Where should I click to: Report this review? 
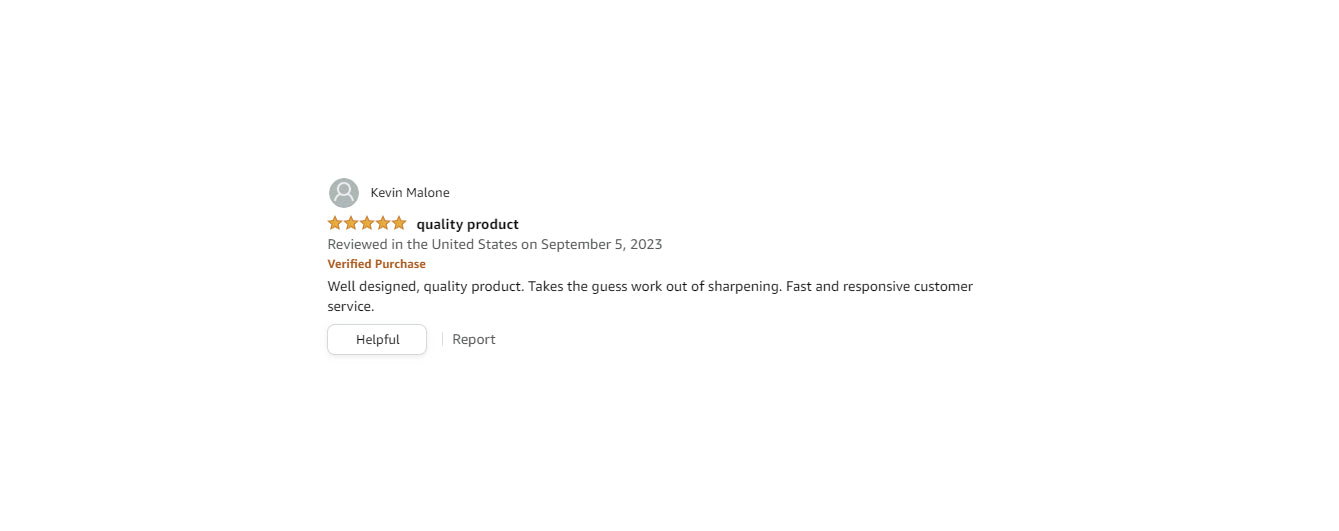(x=473, y=340)
